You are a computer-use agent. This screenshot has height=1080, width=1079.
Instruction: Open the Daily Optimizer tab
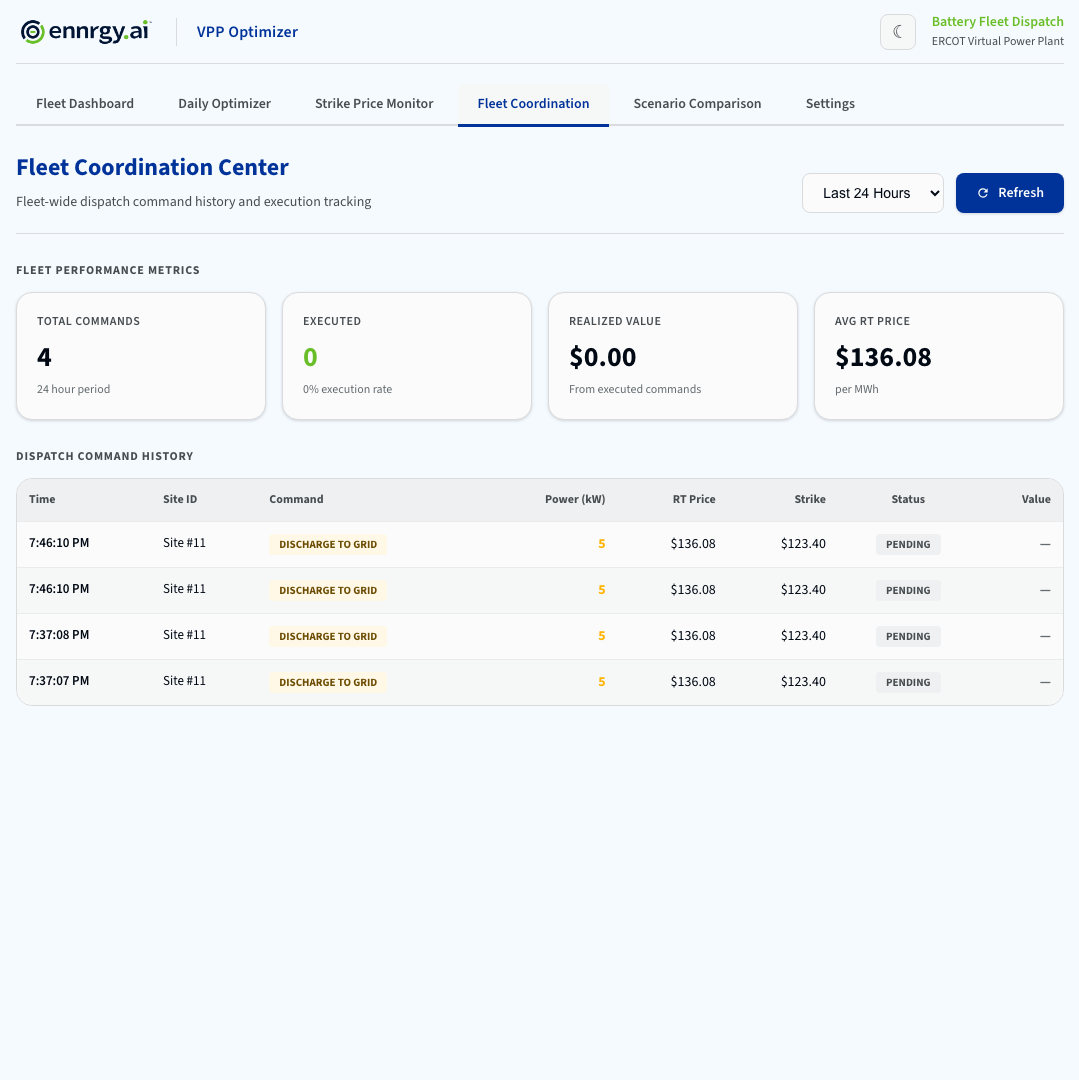click(x=224, y=104)
